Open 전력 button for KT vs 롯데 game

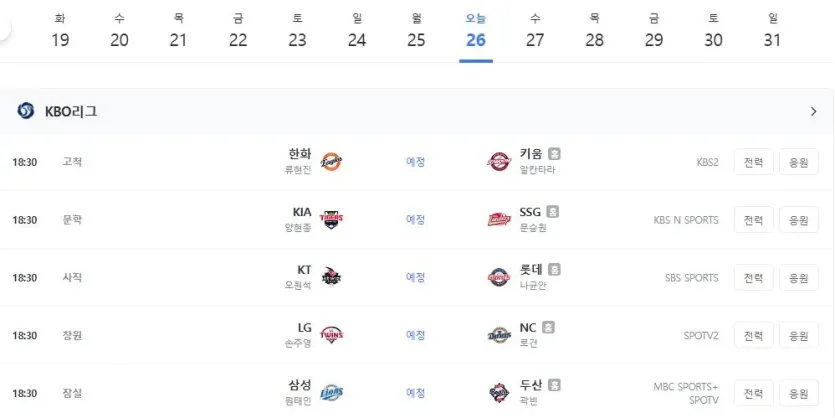point(754,277)
